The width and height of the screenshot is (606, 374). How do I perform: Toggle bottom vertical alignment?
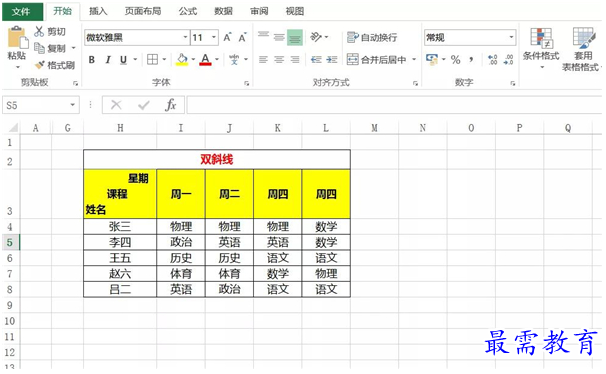click(295, 37)
